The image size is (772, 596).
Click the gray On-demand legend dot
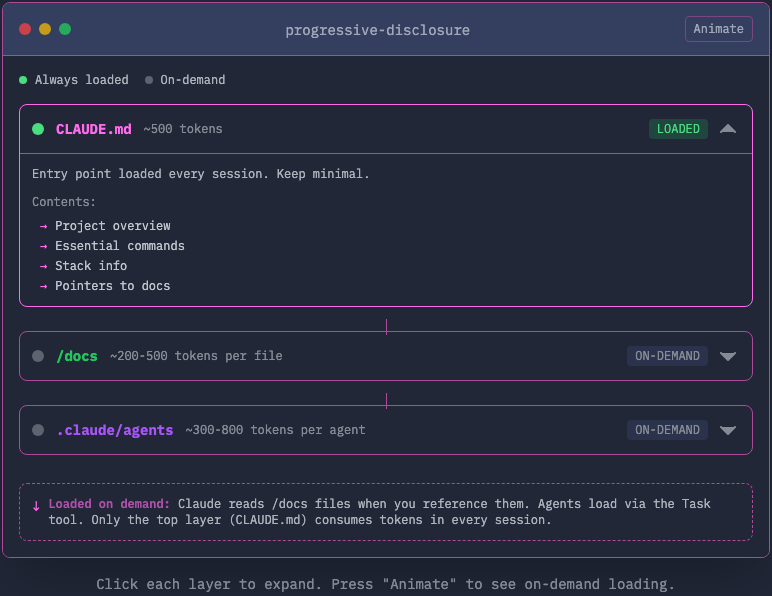pyautogui.click(x=149, y=80)
